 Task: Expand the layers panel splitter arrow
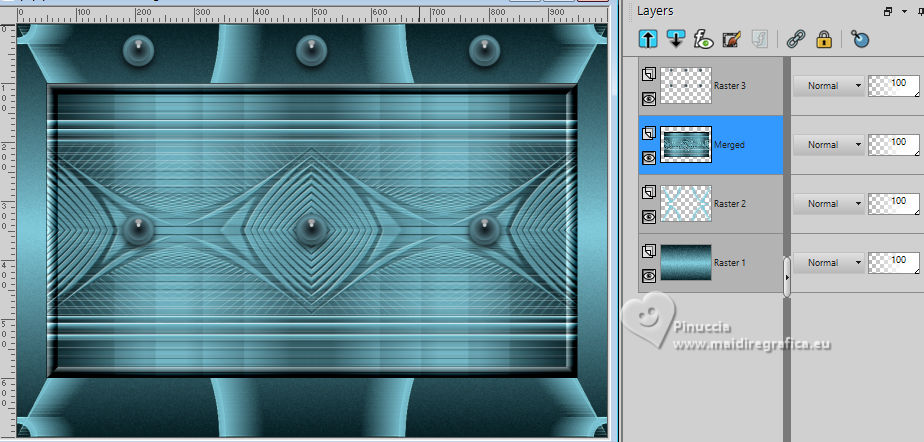[787, 277]
